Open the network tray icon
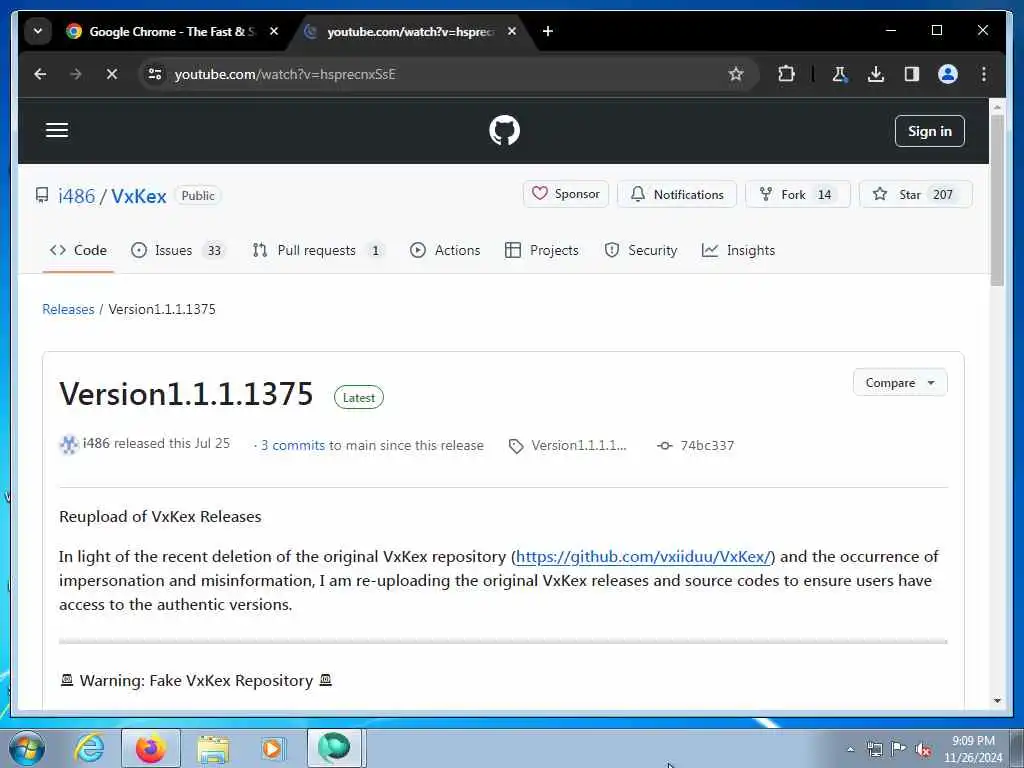Image resolution: width=1024 pixels, height=768 pixels. click(874, 749)
